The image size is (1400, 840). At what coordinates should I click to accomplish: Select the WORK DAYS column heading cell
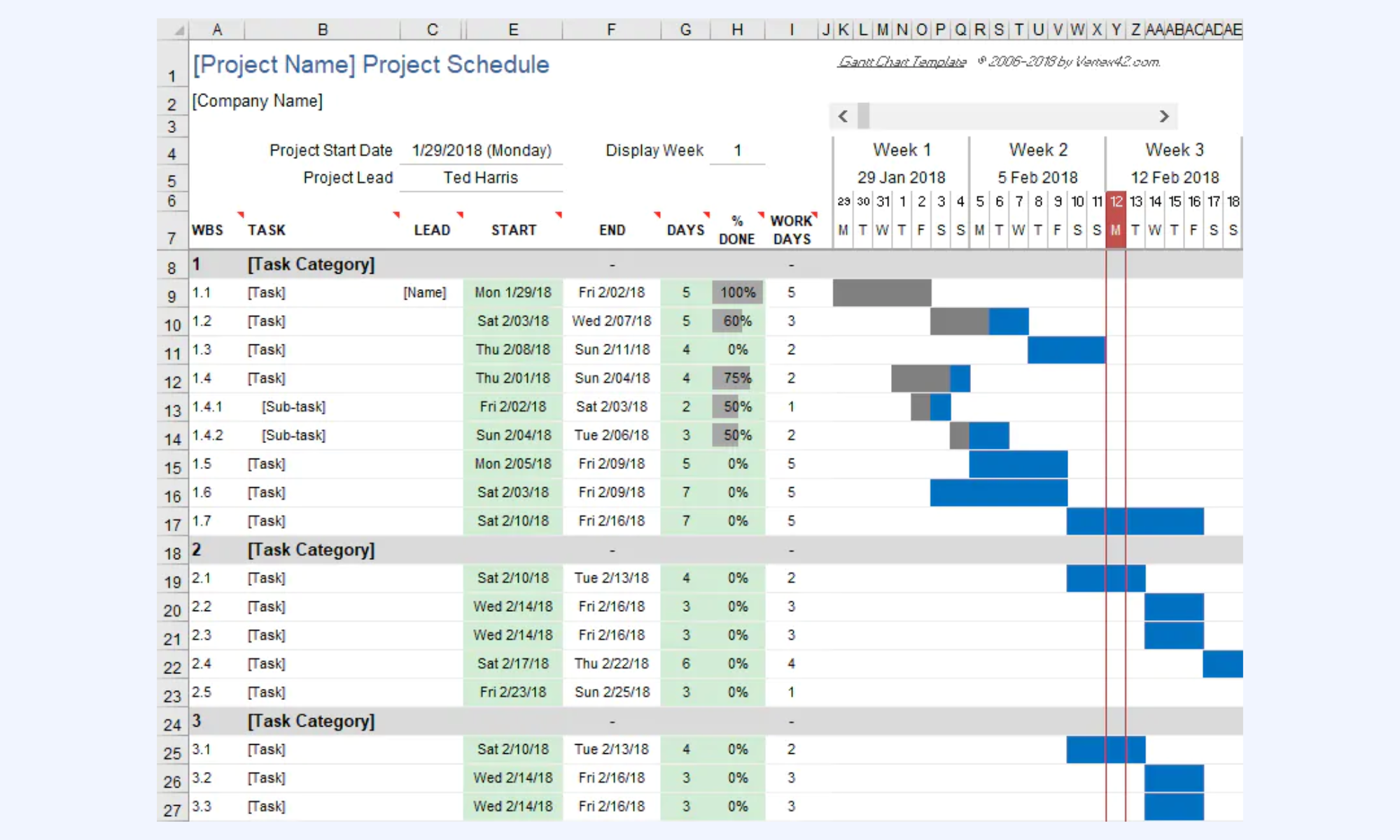tap(792, 230)
